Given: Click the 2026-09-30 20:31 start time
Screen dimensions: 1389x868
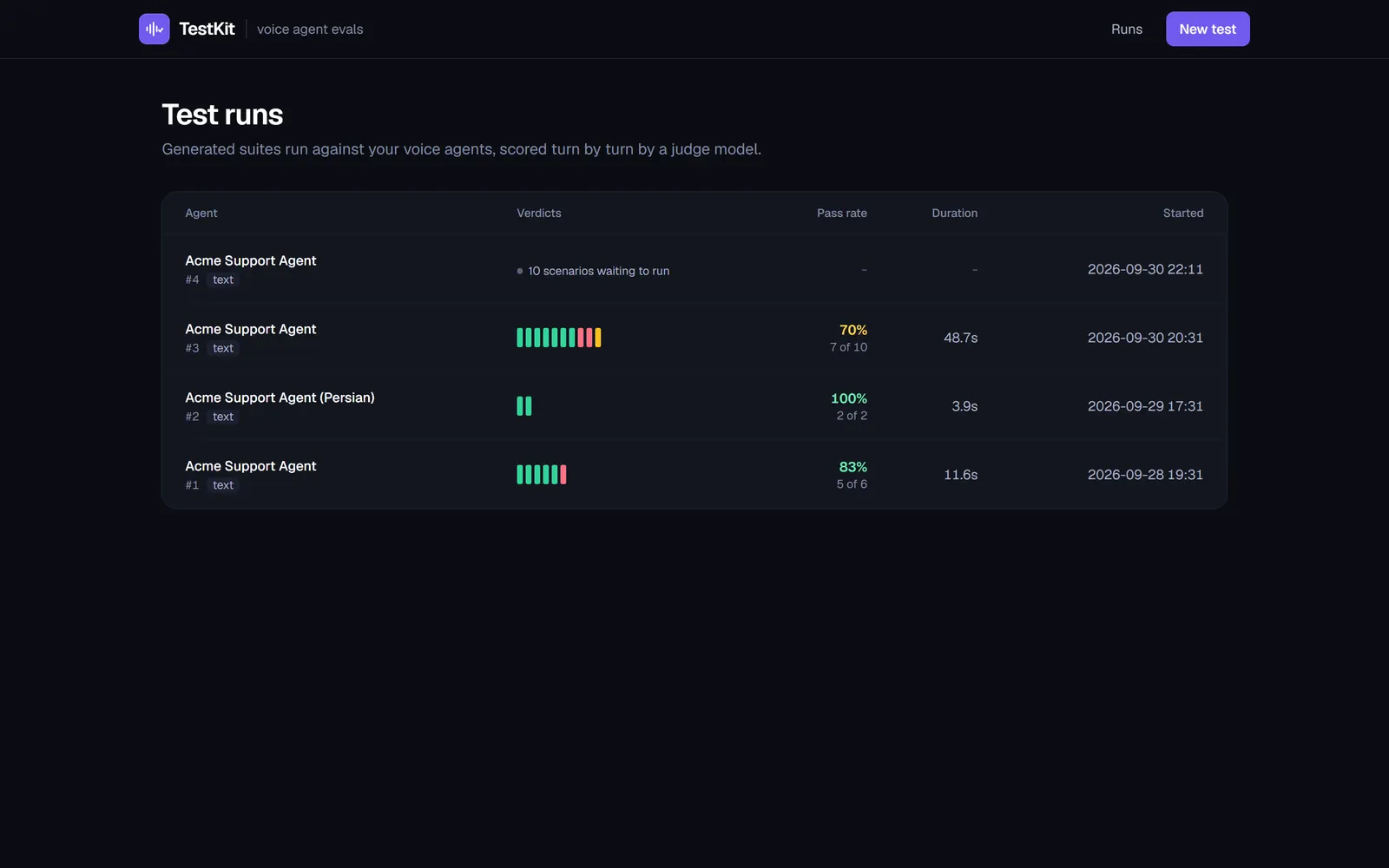Looking at the screenshot, I should point(1145,338).
